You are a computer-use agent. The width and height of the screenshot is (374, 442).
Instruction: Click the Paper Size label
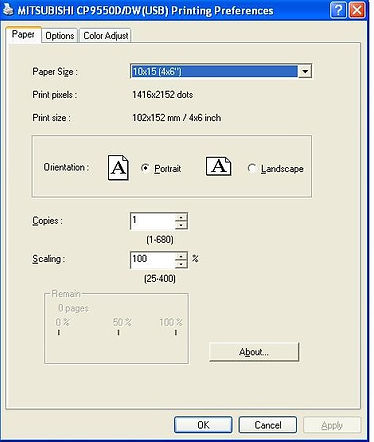pyautogui.click(x=55, y=72)
